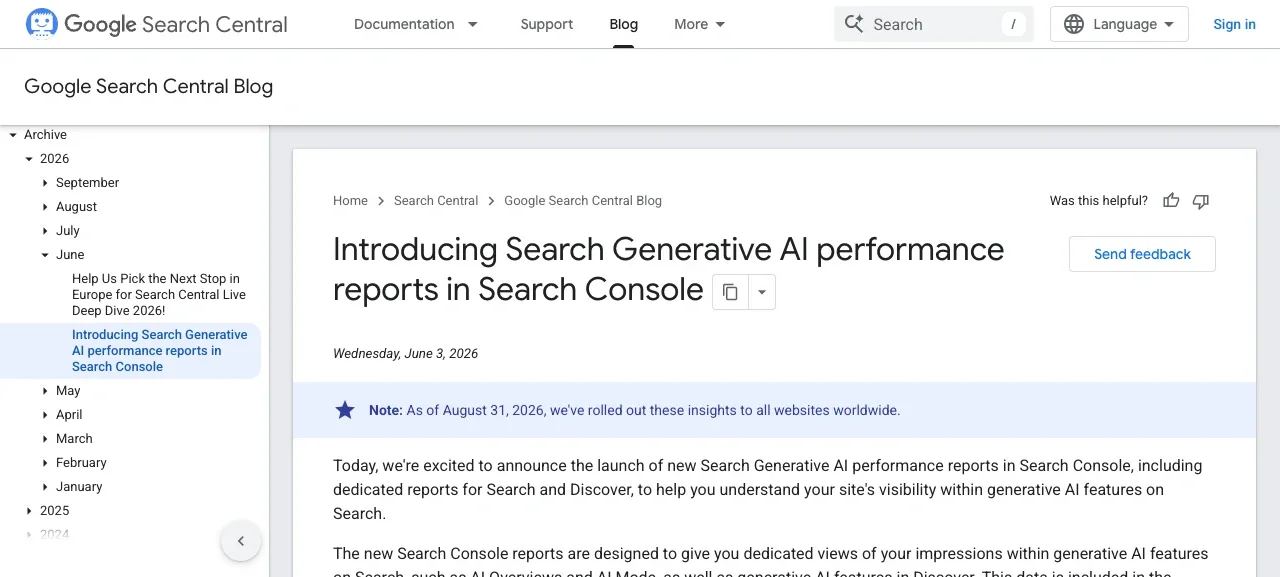Open 'Help Us Pick the Next Stop' post
Screen dimensions: 1280x577
click(159, 295)
